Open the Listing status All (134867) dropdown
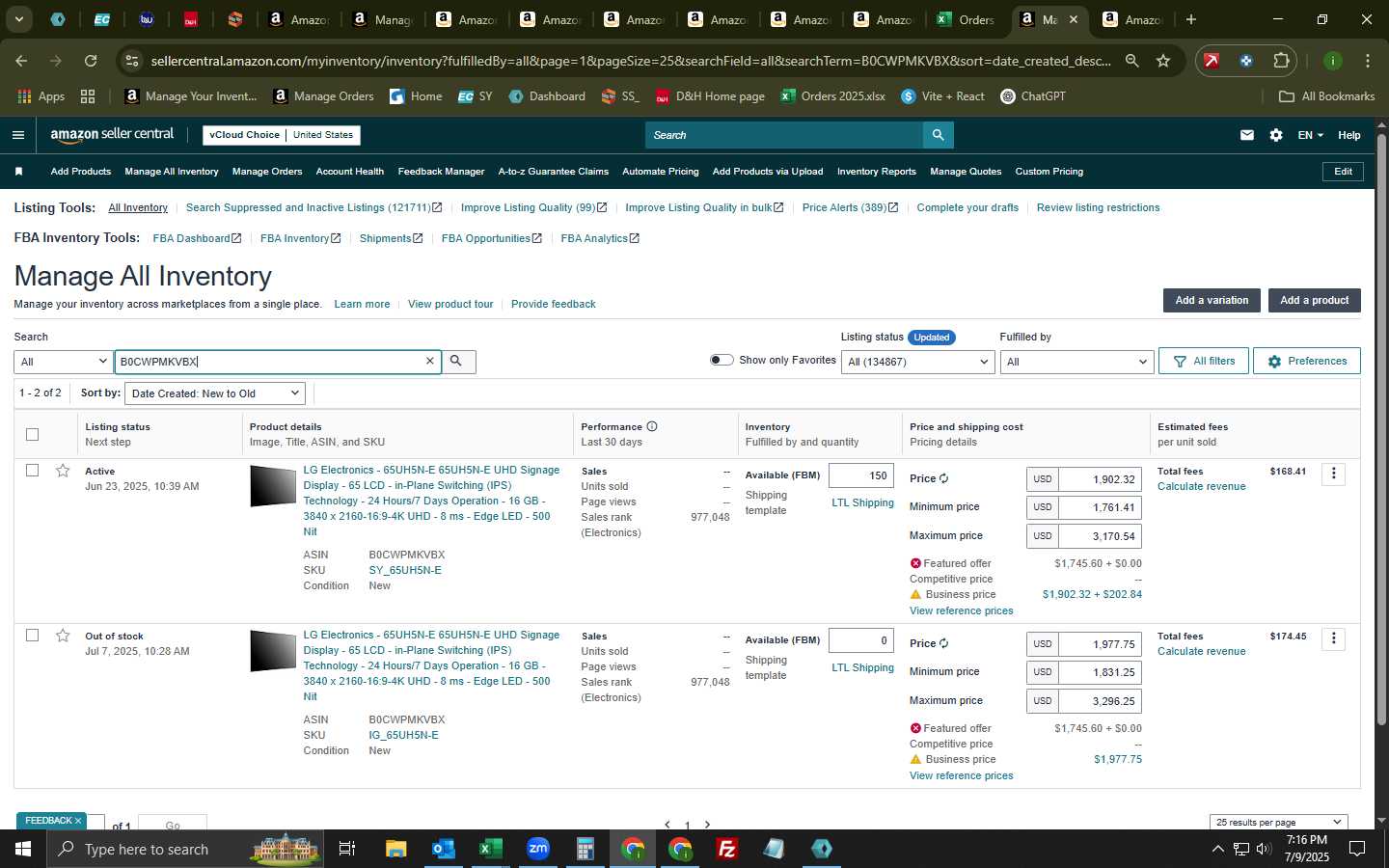Screen dimensions: 1389x868 pyautogui.click(x=917, y=362)
